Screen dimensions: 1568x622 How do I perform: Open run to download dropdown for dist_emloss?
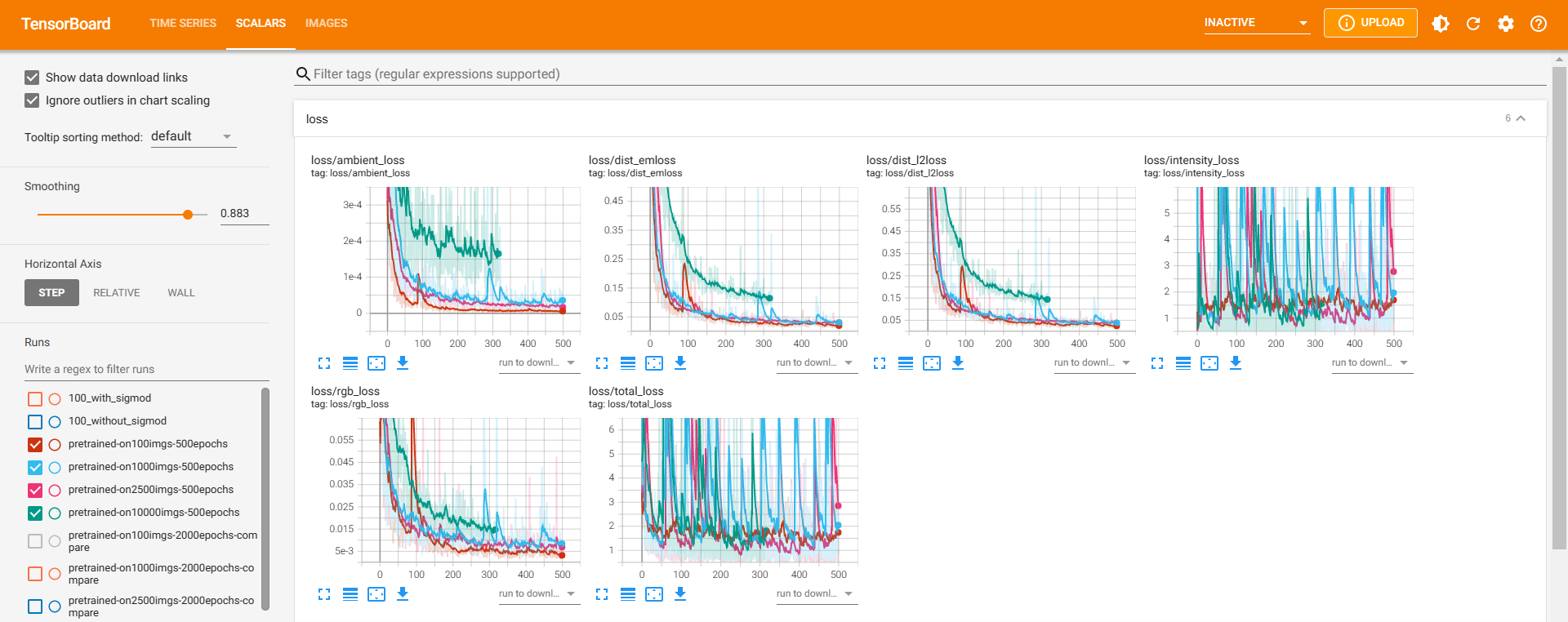pos(817,363)
